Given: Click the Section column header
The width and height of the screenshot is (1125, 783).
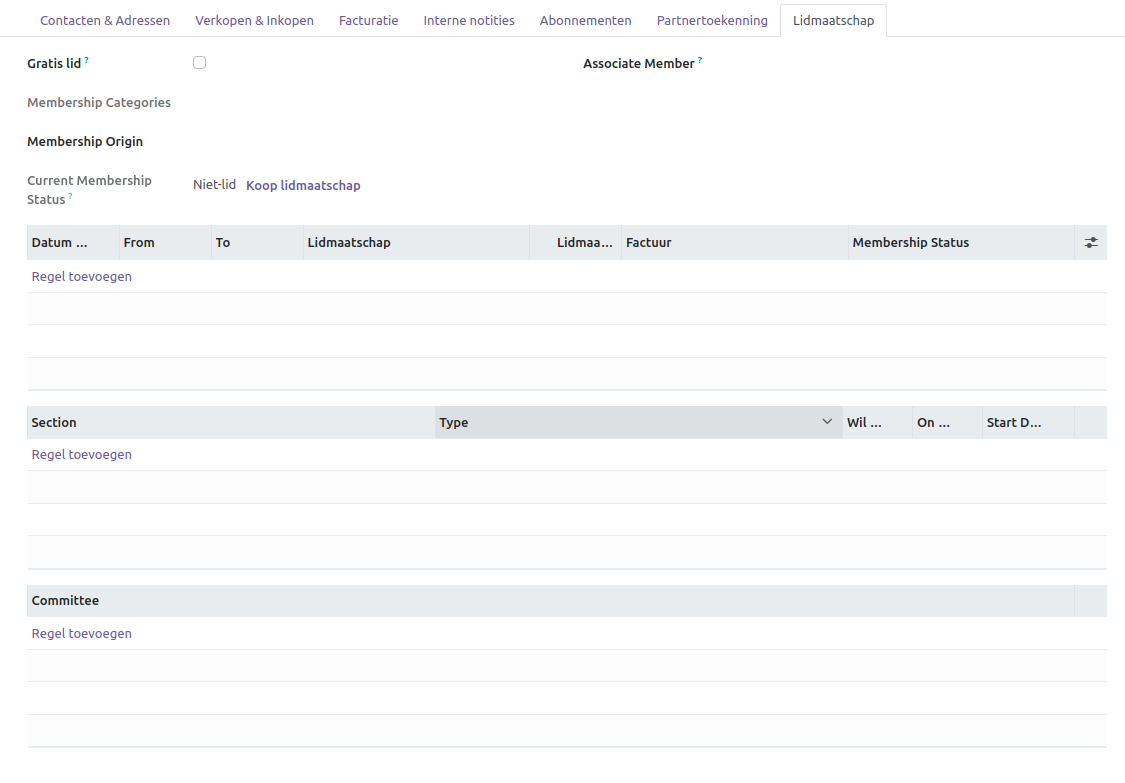Looking at the screenshot, I should coord(54,422).
